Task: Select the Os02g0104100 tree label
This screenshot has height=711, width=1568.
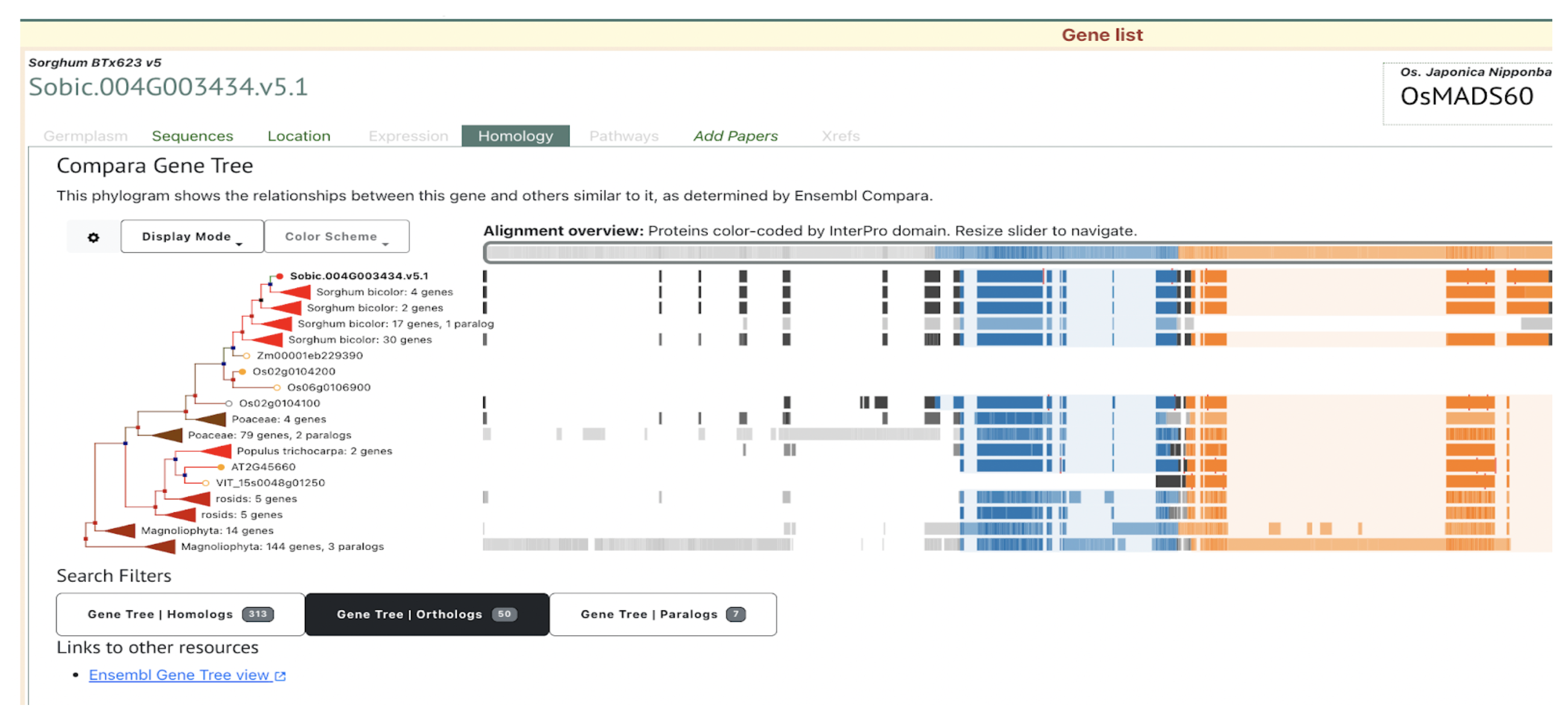Action: click(x=279, y=403)
